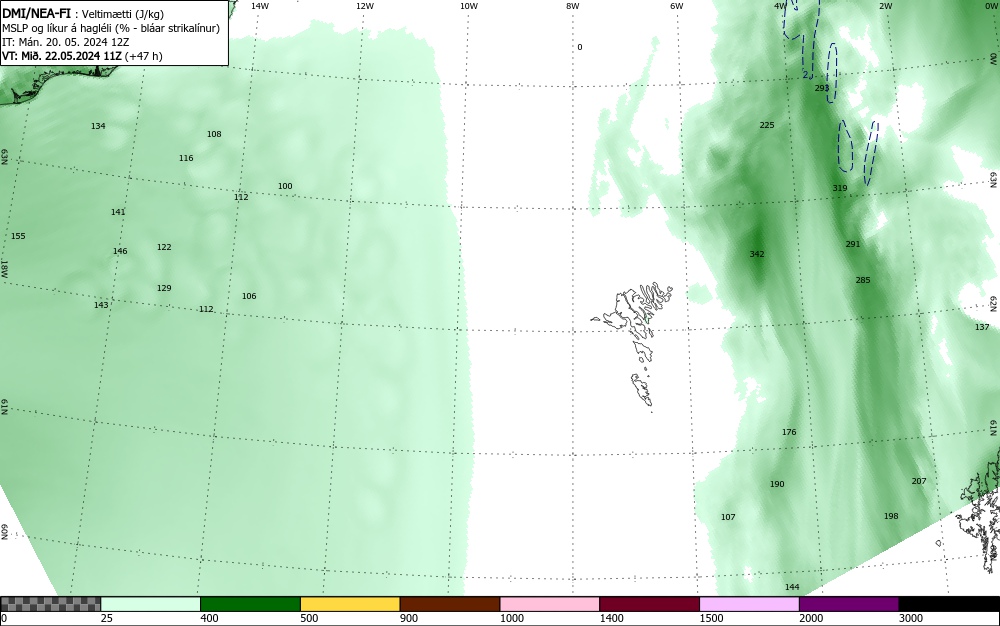Click the dark green 400–500 legend swatch
This screenshot has height=626, width=1000.
coord(250,604)
